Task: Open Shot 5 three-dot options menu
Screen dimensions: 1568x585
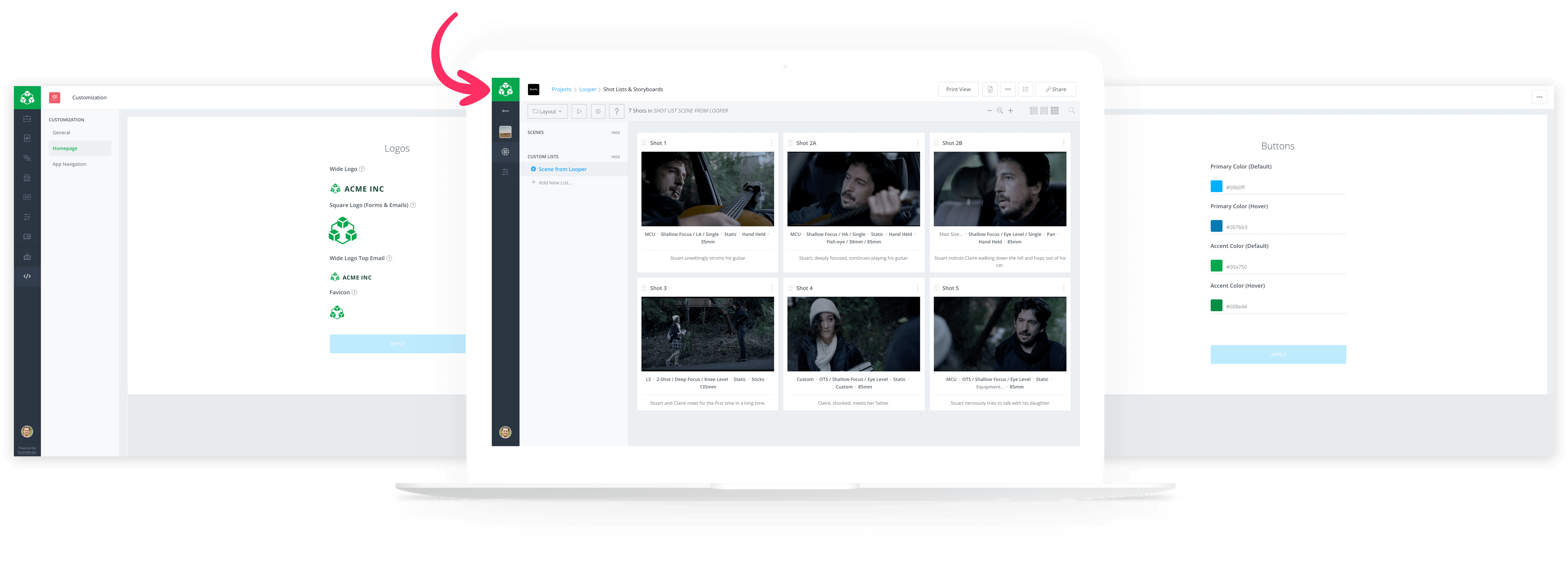Action: (x=1064, y=288)
